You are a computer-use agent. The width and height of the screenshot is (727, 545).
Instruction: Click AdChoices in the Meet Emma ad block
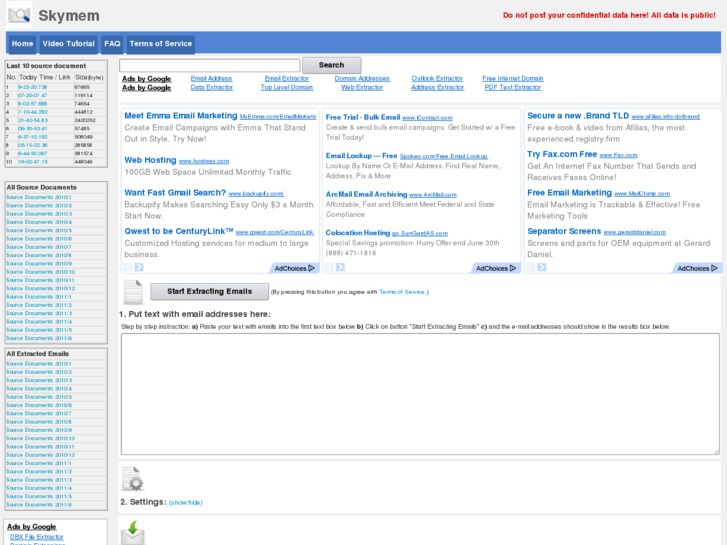click(294, 268)
